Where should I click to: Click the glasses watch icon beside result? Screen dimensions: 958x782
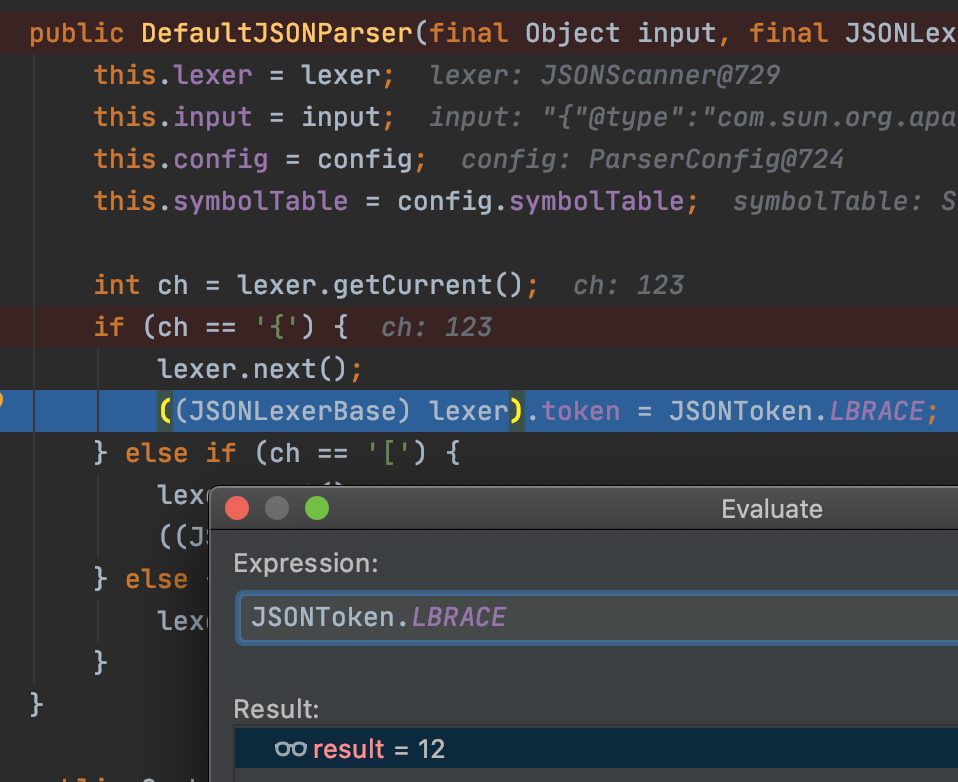tap(290, 749)
